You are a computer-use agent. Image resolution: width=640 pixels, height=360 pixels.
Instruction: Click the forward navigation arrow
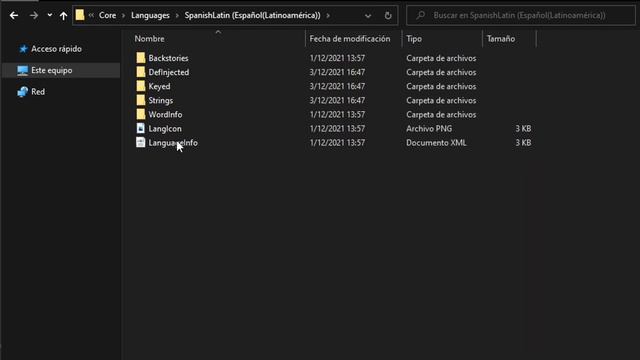[x=34, y=16]
